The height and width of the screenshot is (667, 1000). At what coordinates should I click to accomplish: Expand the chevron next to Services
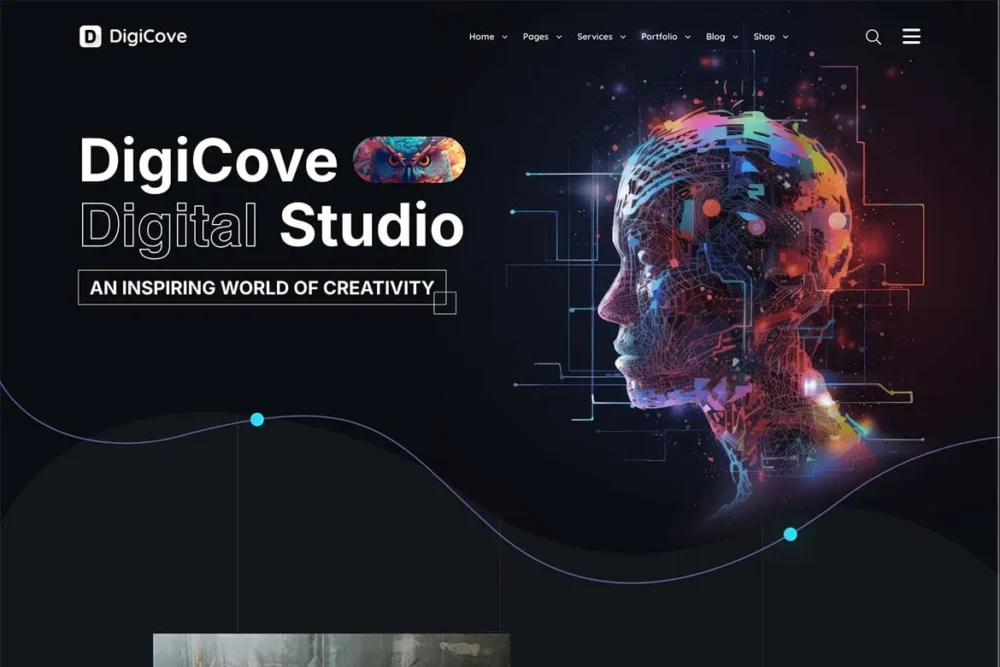point(622,38)
